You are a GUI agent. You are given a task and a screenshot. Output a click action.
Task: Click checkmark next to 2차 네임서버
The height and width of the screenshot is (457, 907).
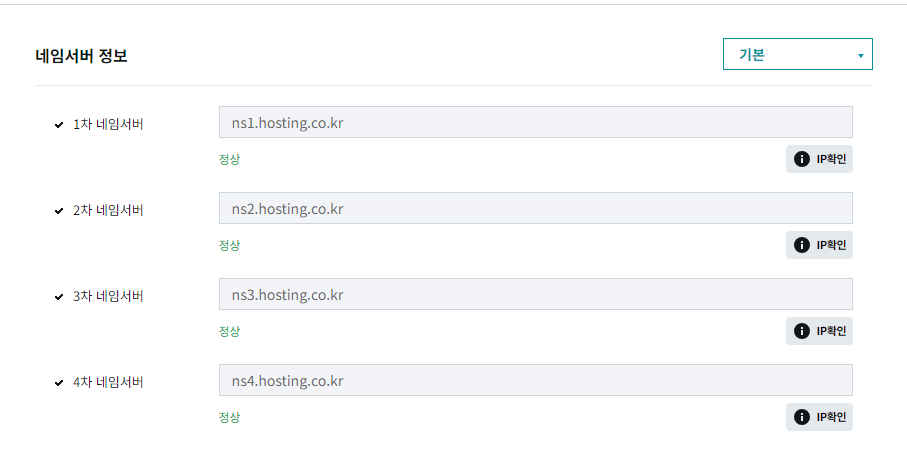coord(59,211)
